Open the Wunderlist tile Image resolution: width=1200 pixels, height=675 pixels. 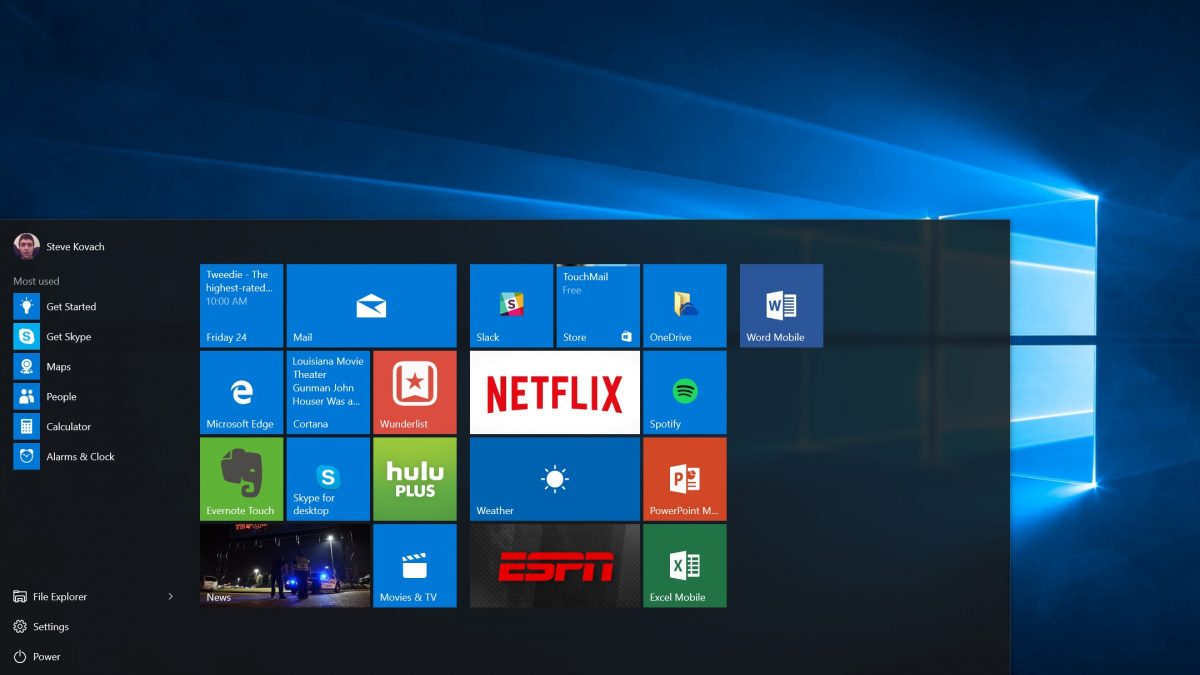pos(414,392)
